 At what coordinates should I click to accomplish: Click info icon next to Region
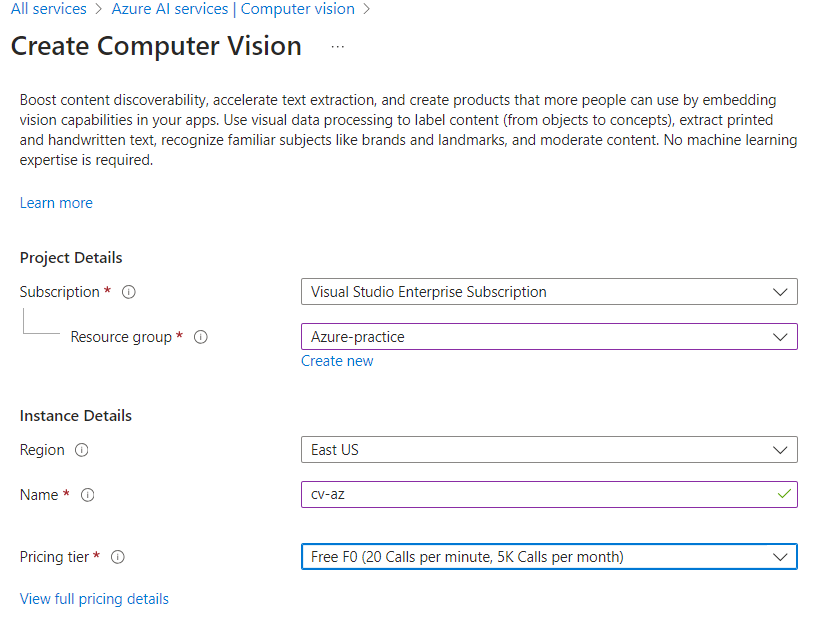point(81,451)
